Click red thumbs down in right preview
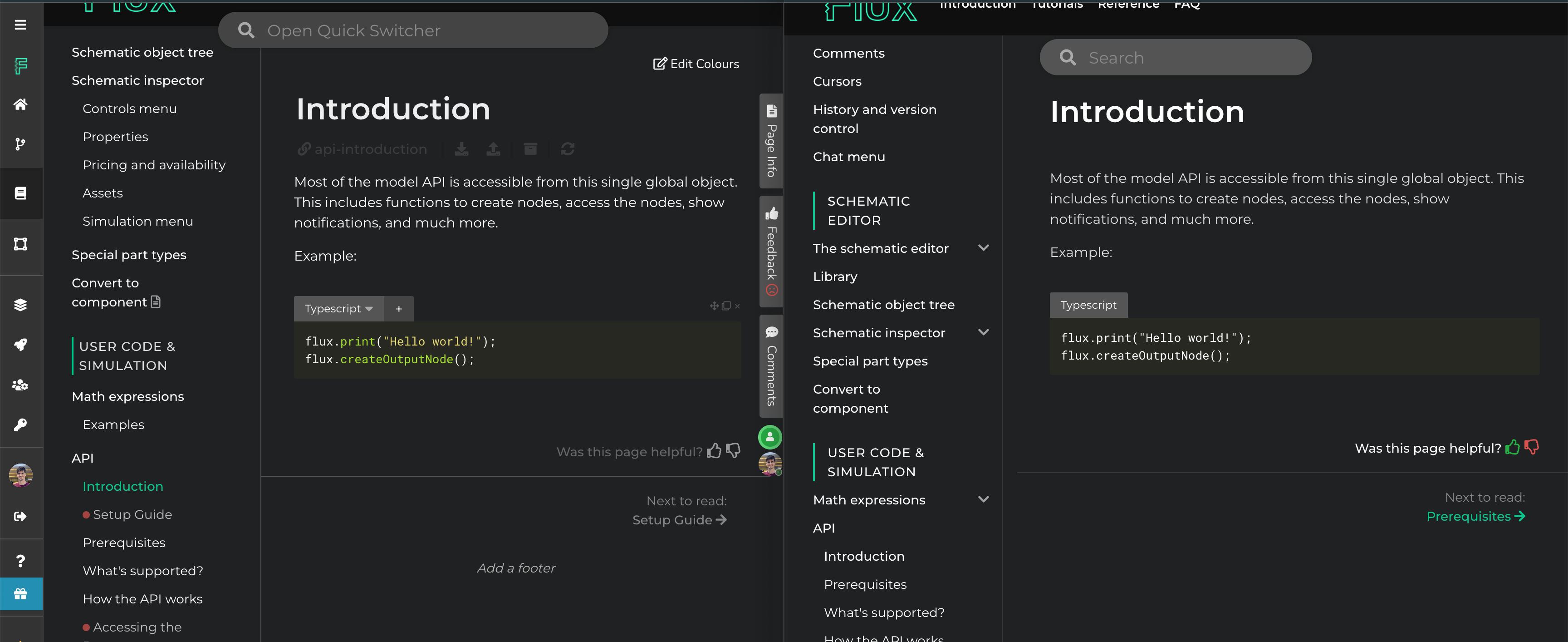The image size is (1568, 642). (1532, 448)
